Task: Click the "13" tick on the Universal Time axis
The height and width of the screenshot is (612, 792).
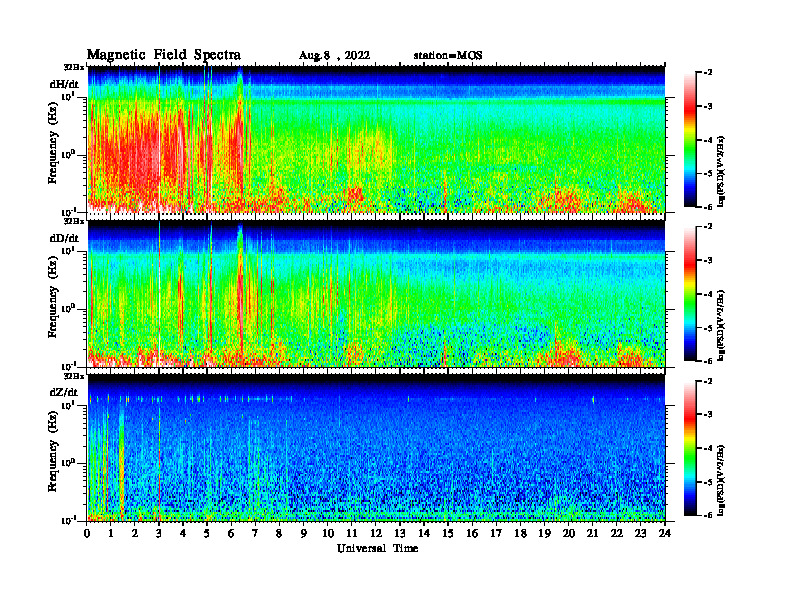Action: point(400,534)
